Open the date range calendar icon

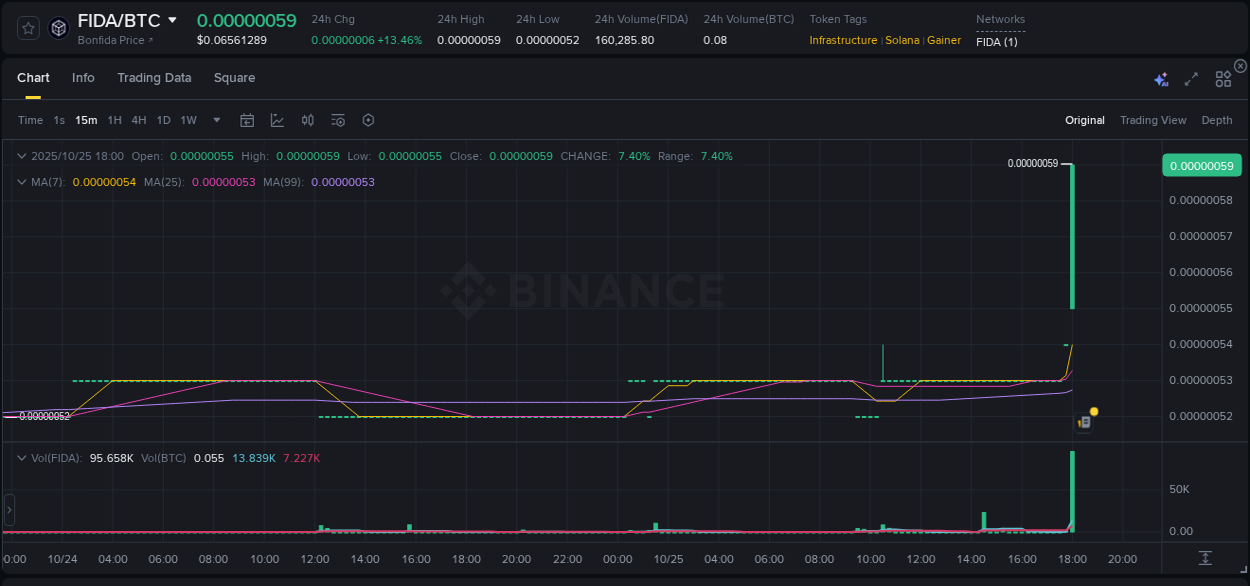click(x=247, y=120)
